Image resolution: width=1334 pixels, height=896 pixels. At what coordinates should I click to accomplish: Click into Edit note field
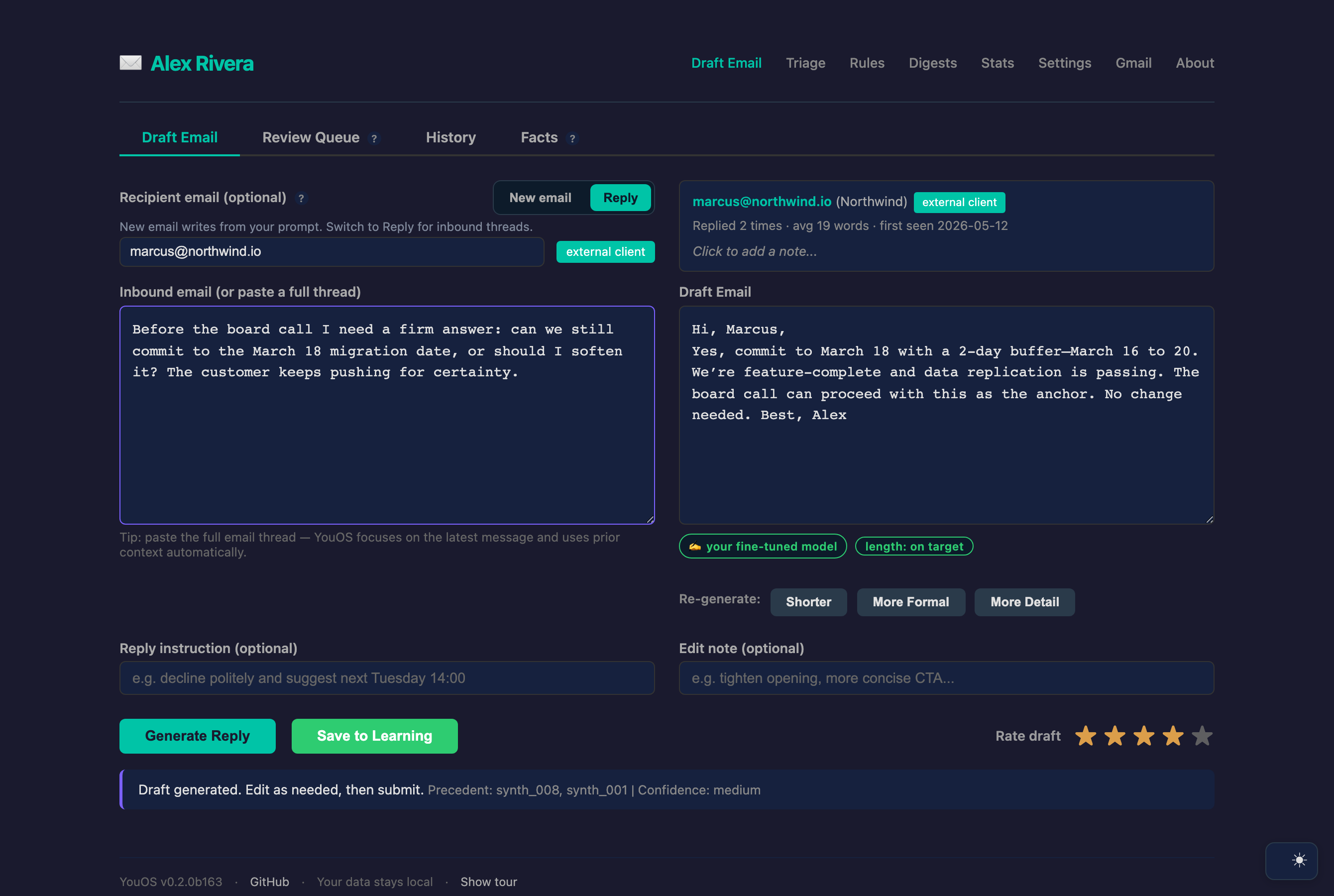point(946,678)
